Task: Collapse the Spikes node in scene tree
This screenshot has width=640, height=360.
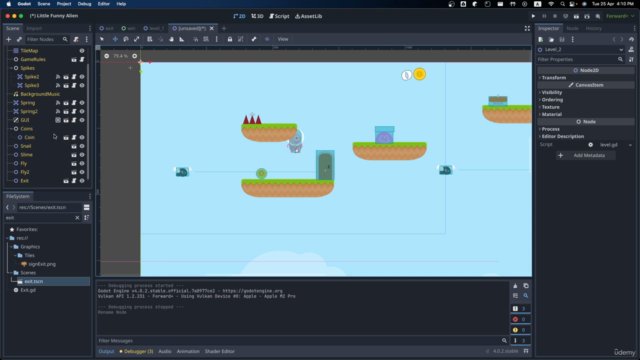Action: pyautogui.click(x=11, y=68)
